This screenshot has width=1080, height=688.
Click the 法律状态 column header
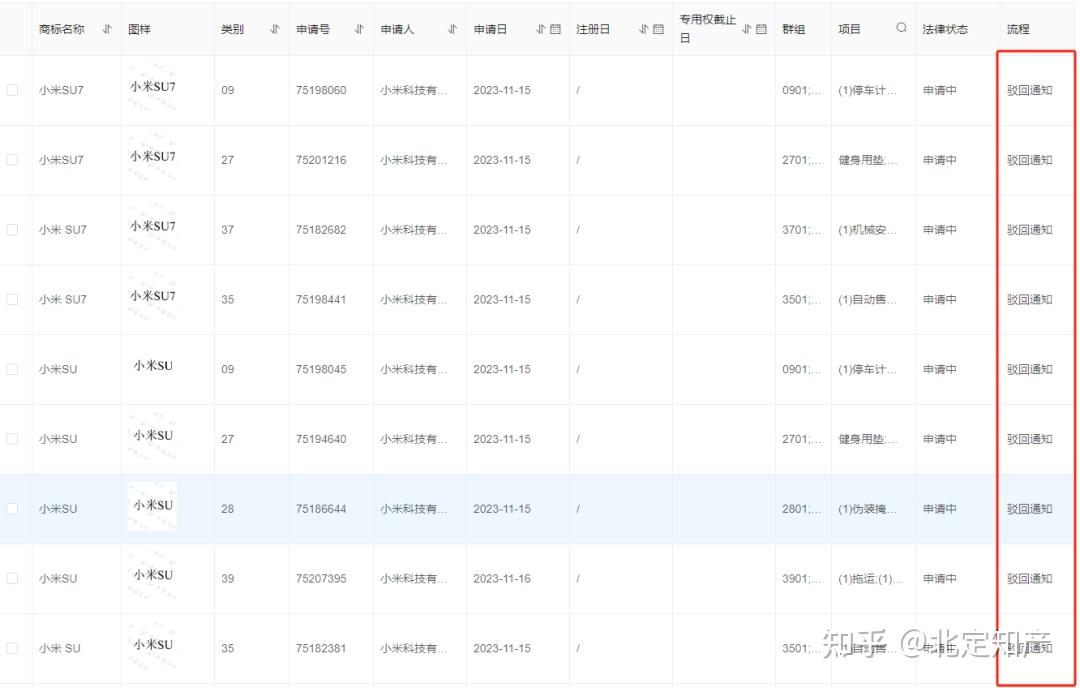click(945, 29)
